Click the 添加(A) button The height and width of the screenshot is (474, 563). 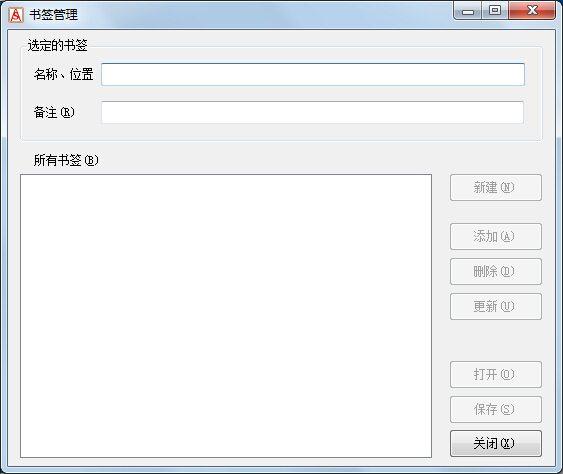point(495,237)
